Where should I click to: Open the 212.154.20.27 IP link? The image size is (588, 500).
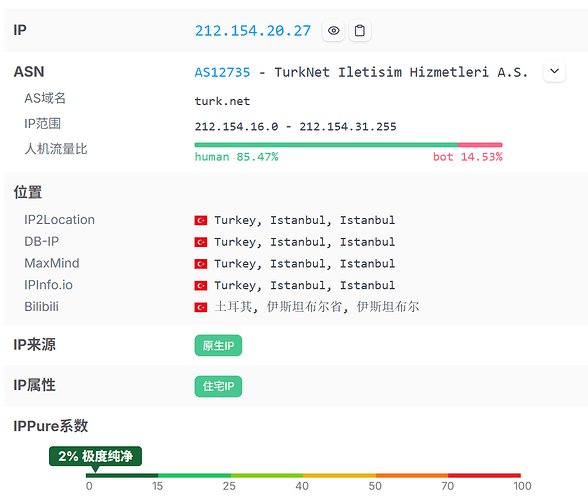click(253, 31)
